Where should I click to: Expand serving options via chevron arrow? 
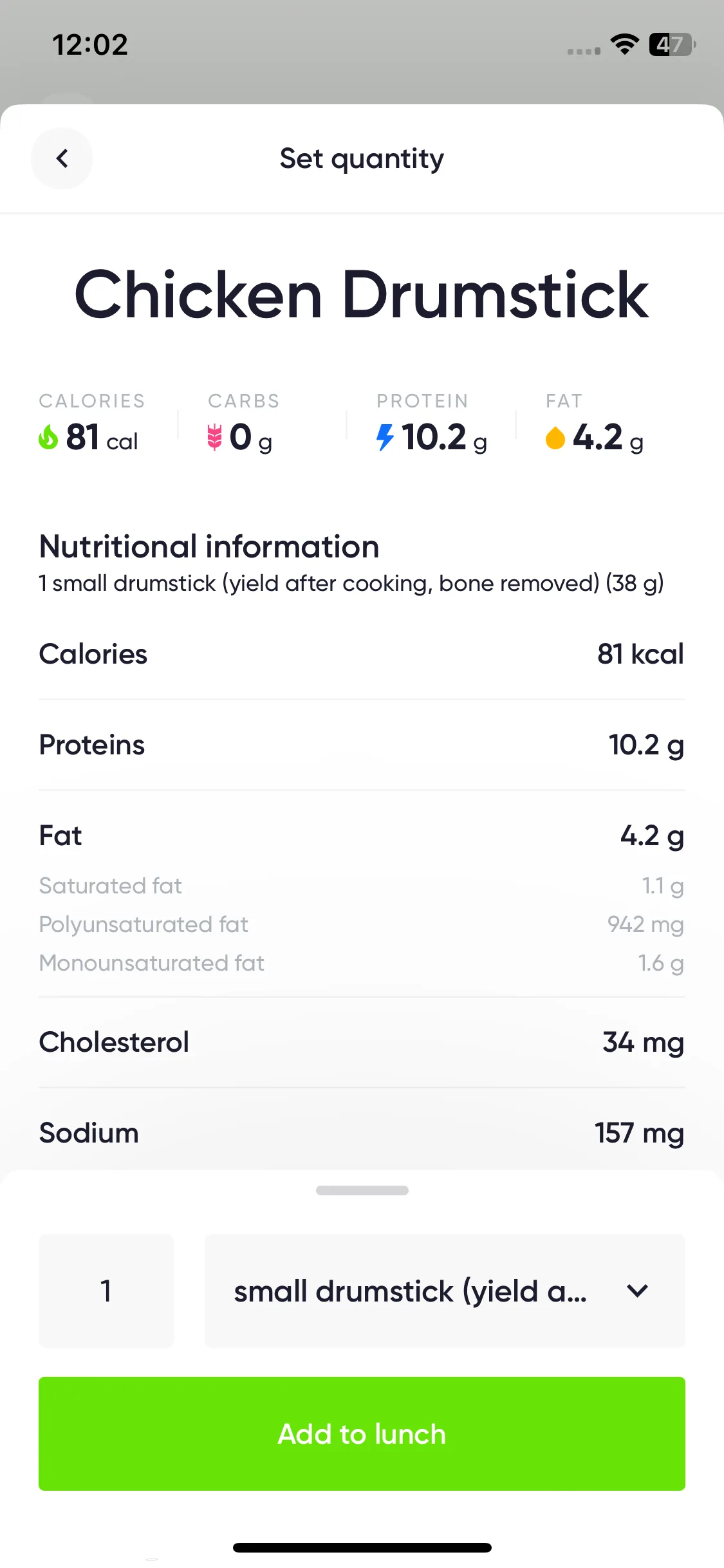pyautogui.click(x=637, y=1291)
